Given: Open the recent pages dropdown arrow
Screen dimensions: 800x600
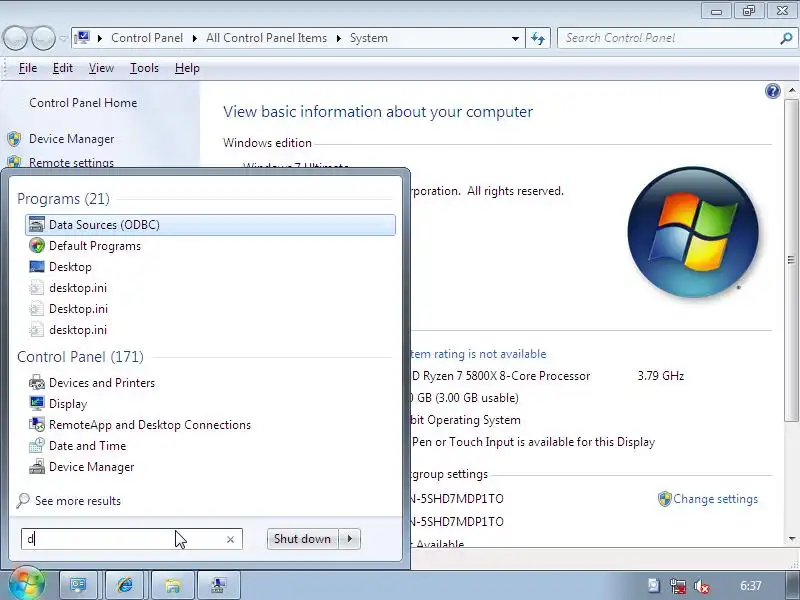Looking at the screenshot, I should pos(63,39).
